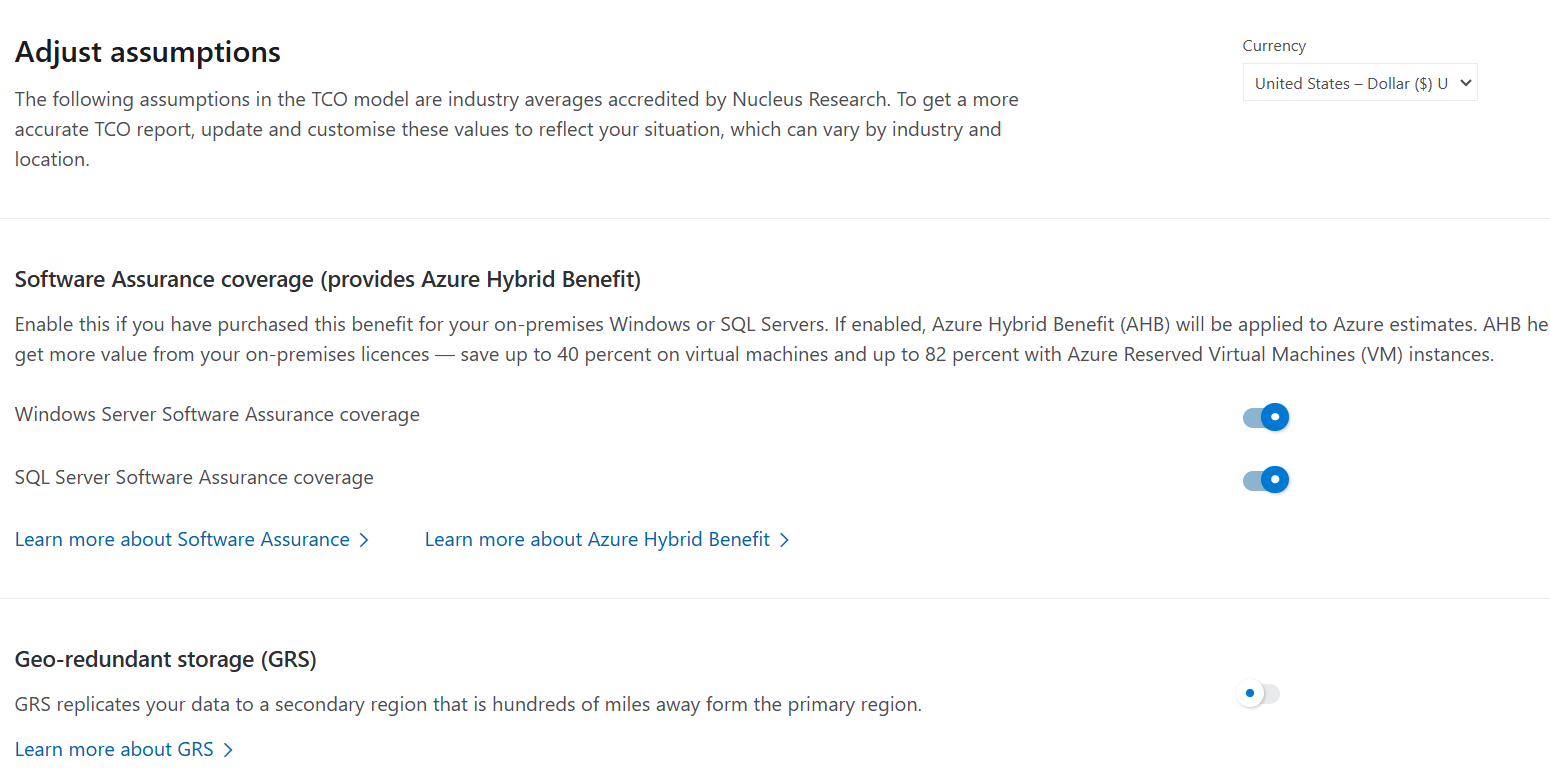1550x772 pixels.
Task: Enable the Geo-redundant storage switch
Action: pyautogui.click(x=1258, y=693)
